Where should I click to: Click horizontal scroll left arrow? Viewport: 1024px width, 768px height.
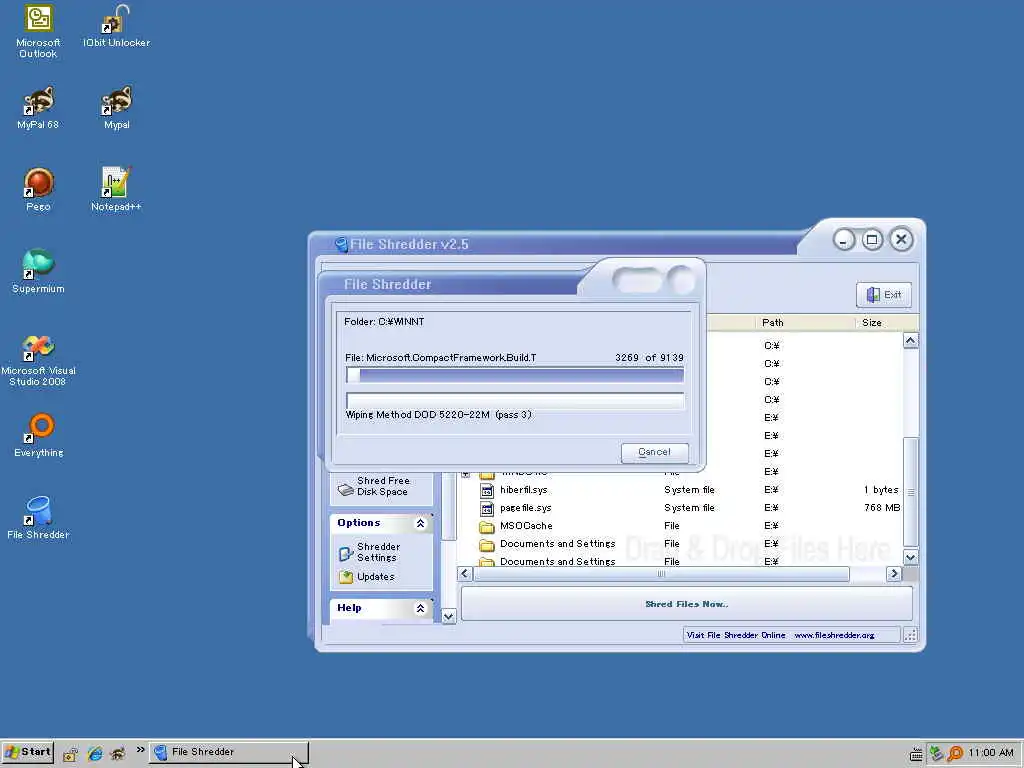[x=465, y=574]
